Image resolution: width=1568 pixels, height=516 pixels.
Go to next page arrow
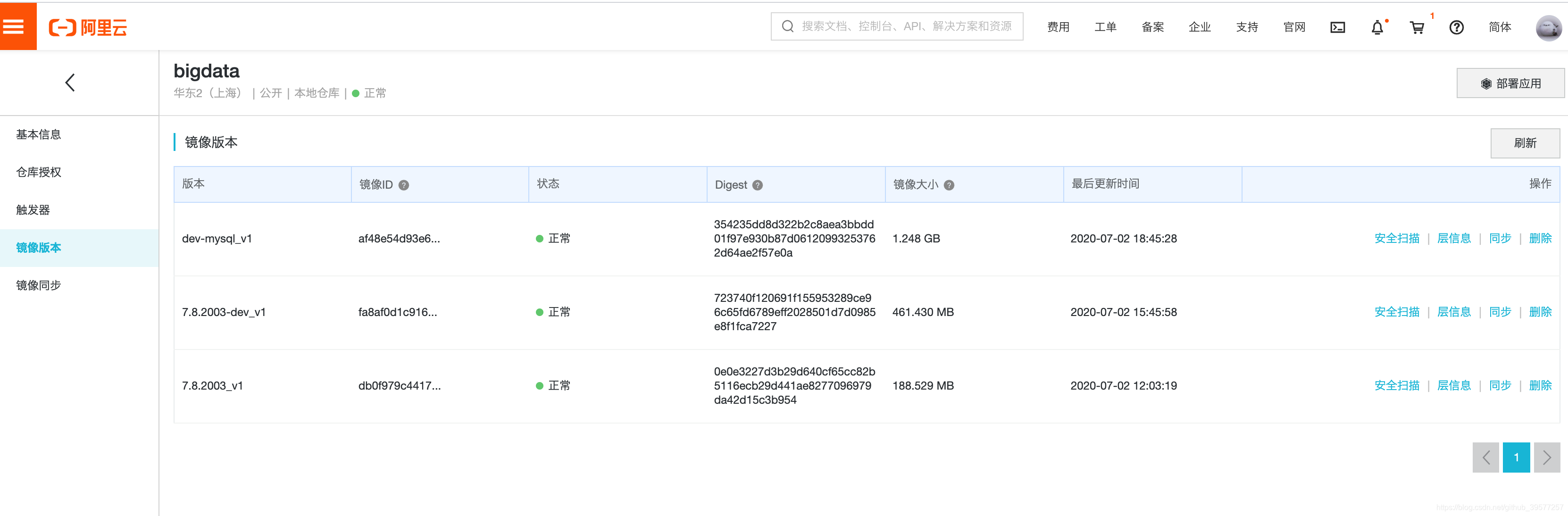1547,458
